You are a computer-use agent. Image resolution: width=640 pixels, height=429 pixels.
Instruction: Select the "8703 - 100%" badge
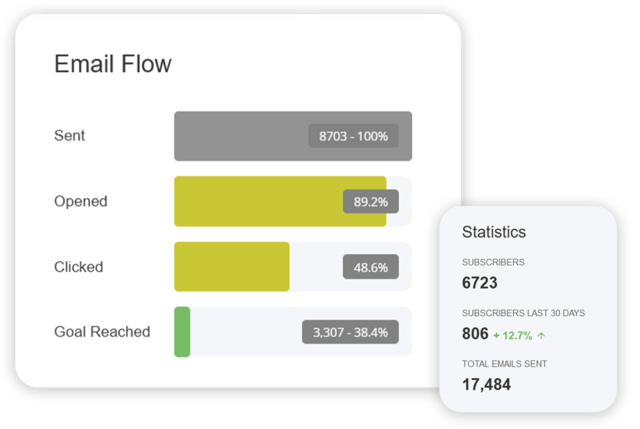[354, 136]
